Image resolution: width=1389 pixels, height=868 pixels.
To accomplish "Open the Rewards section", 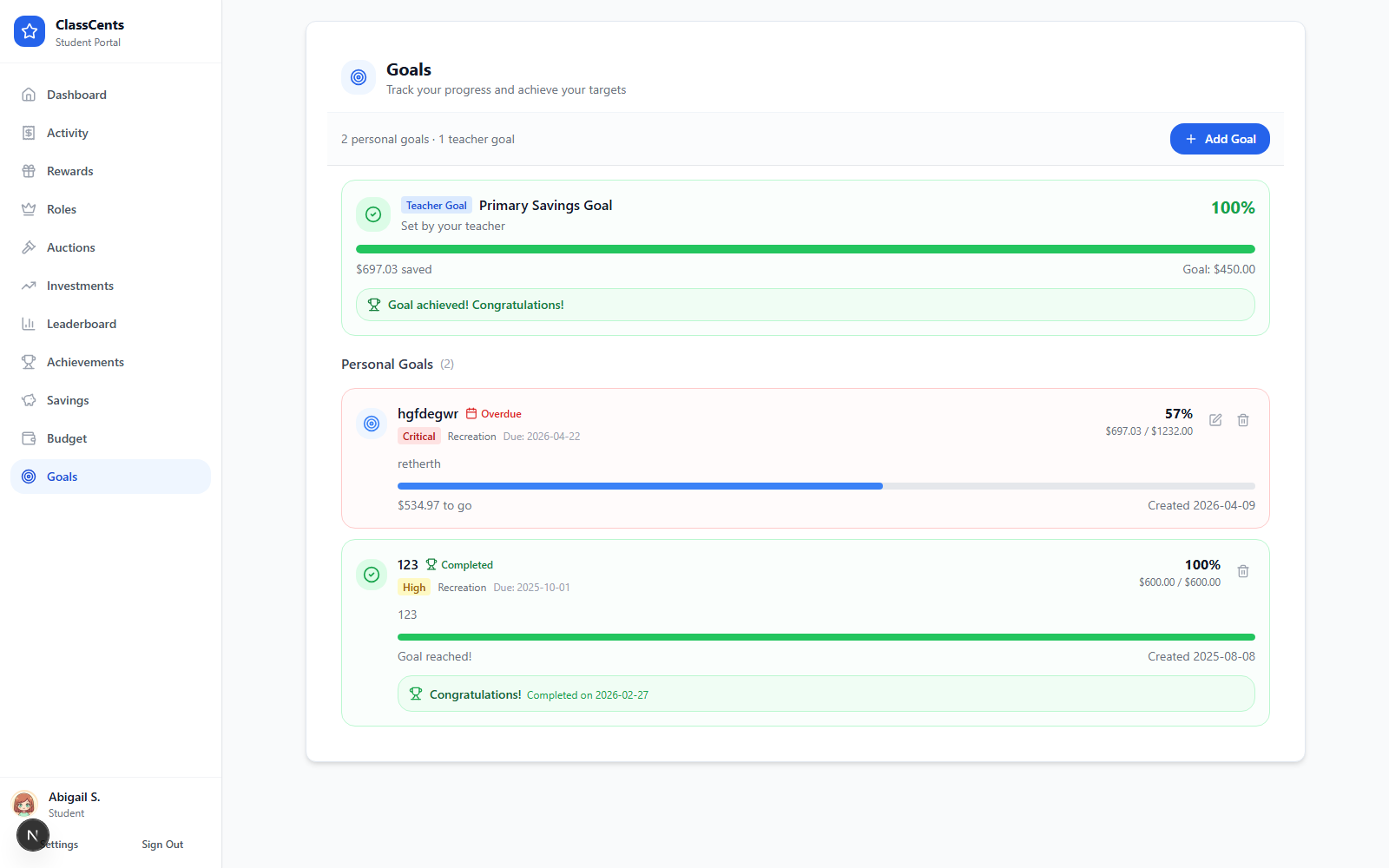I will (110, 171).
